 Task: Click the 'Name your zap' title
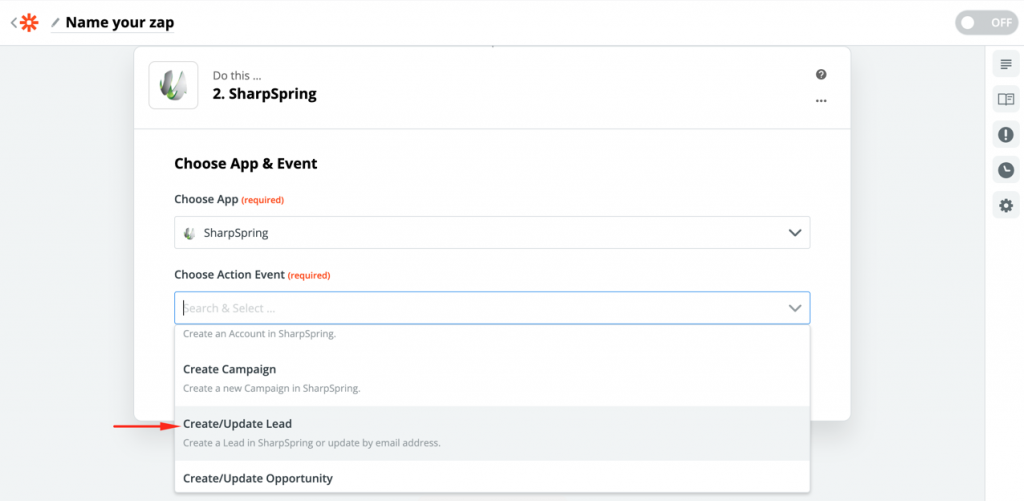pos(119,22)
